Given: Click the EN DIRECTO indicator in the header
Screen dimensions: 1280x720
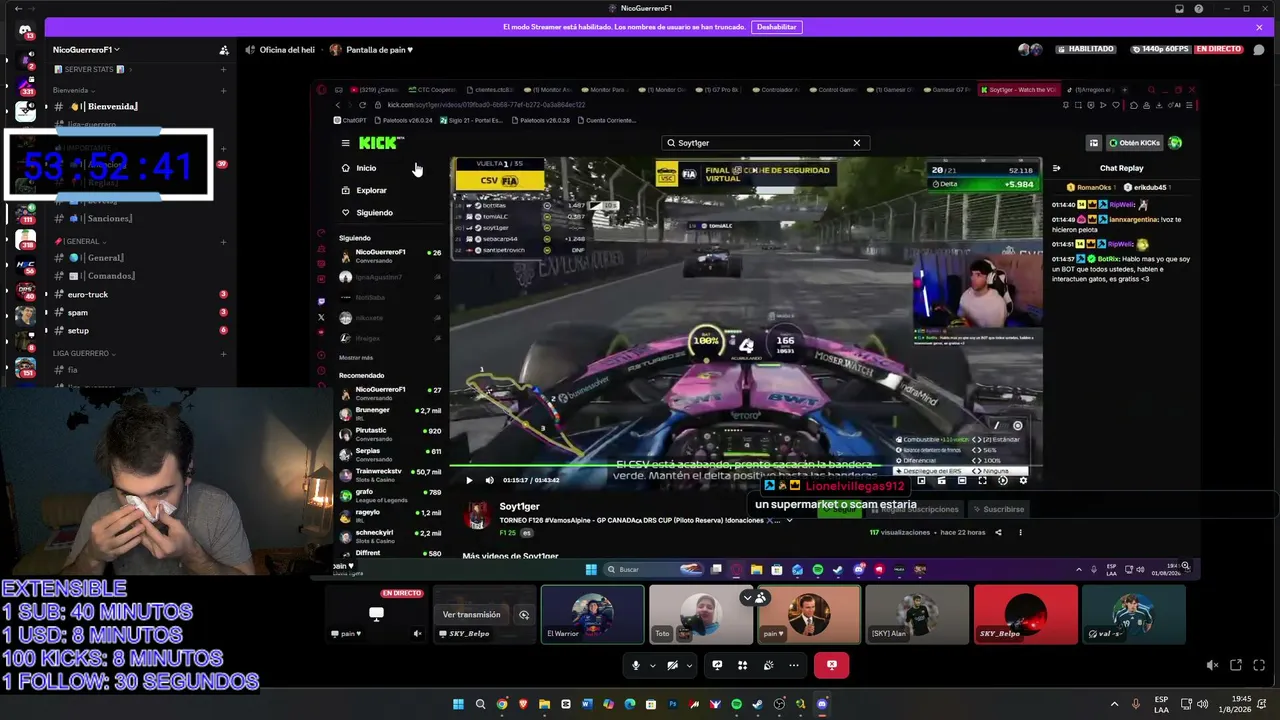Looking at the screenshot, I should tap(1218, 49).
